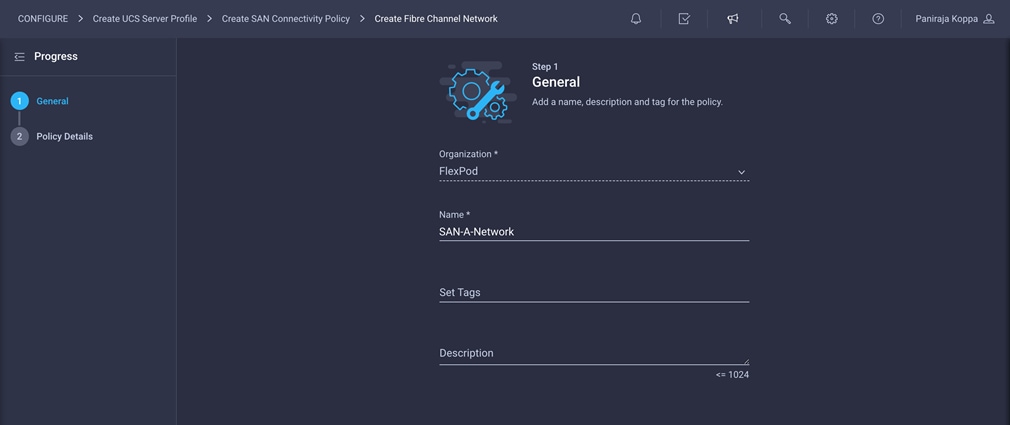Select step 1 General in Progress
Screen dimensions: 1010x425
(52, 101)
